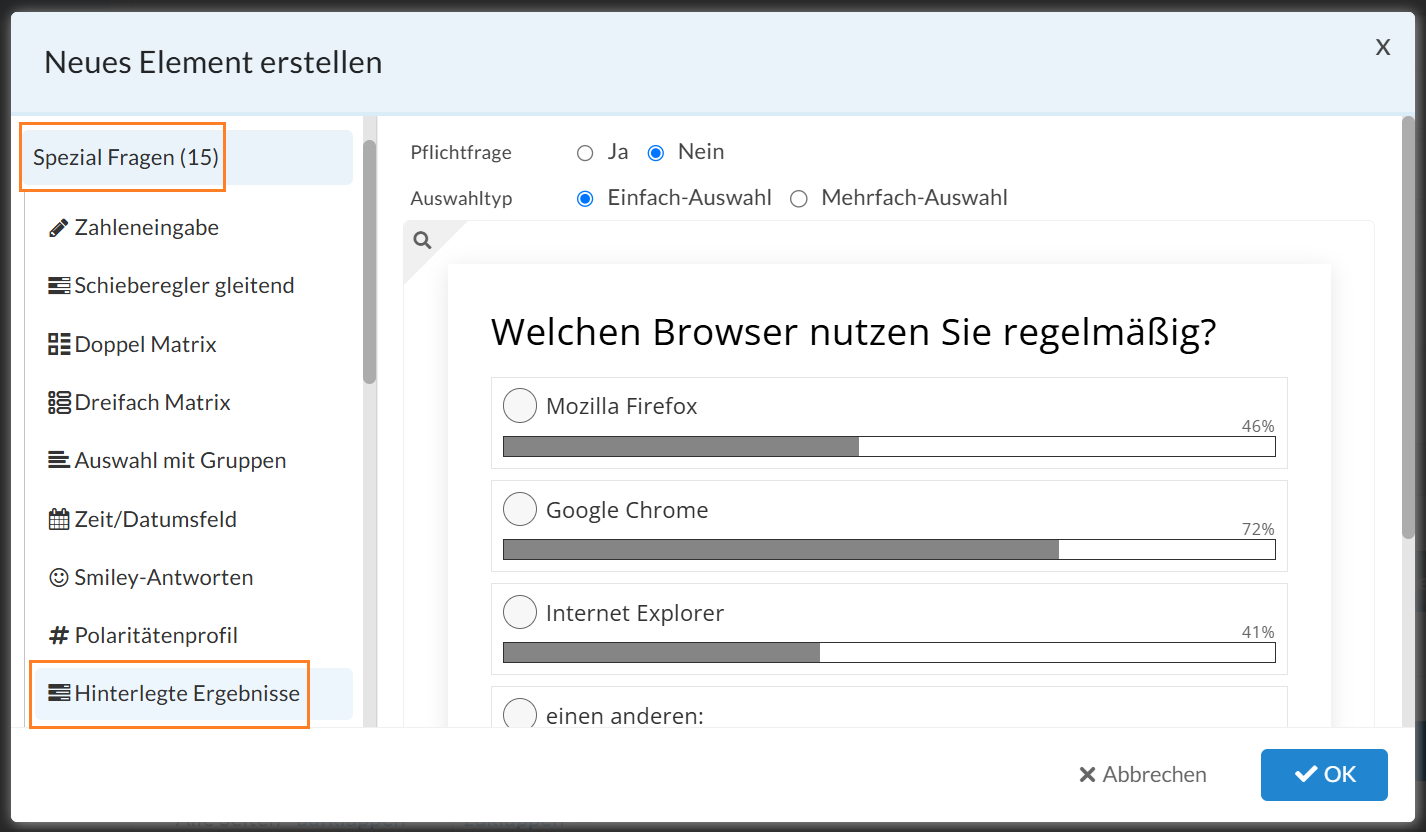Click the Internet Explorer 41% result bar
Image resolution: width=1426 pixels, height=832 pixels.
click(x=889, y=652)
